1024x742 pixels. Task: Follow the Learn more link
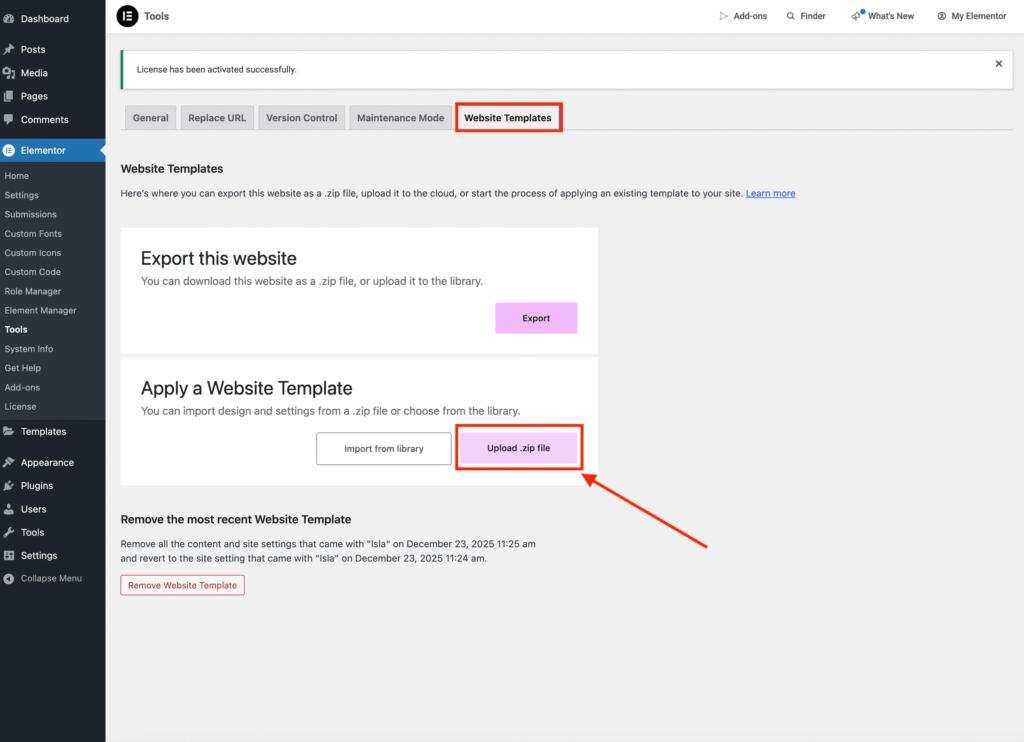coord(770,193)
